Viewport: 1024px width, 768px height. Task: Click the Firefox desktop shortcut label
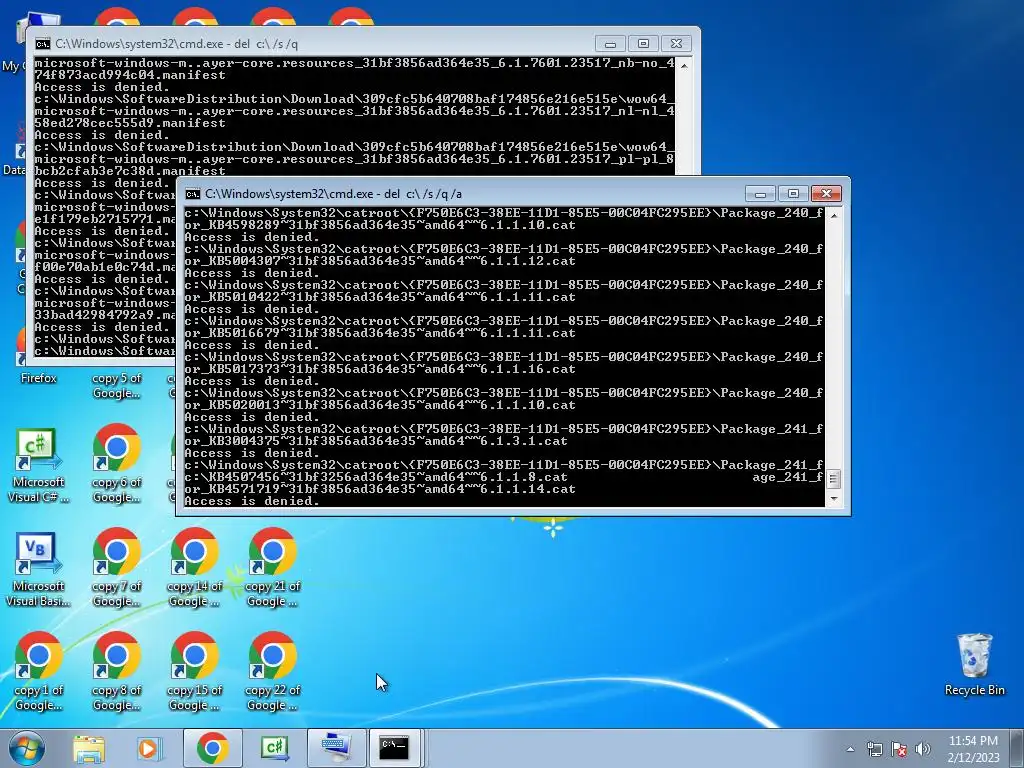[39, 377]
